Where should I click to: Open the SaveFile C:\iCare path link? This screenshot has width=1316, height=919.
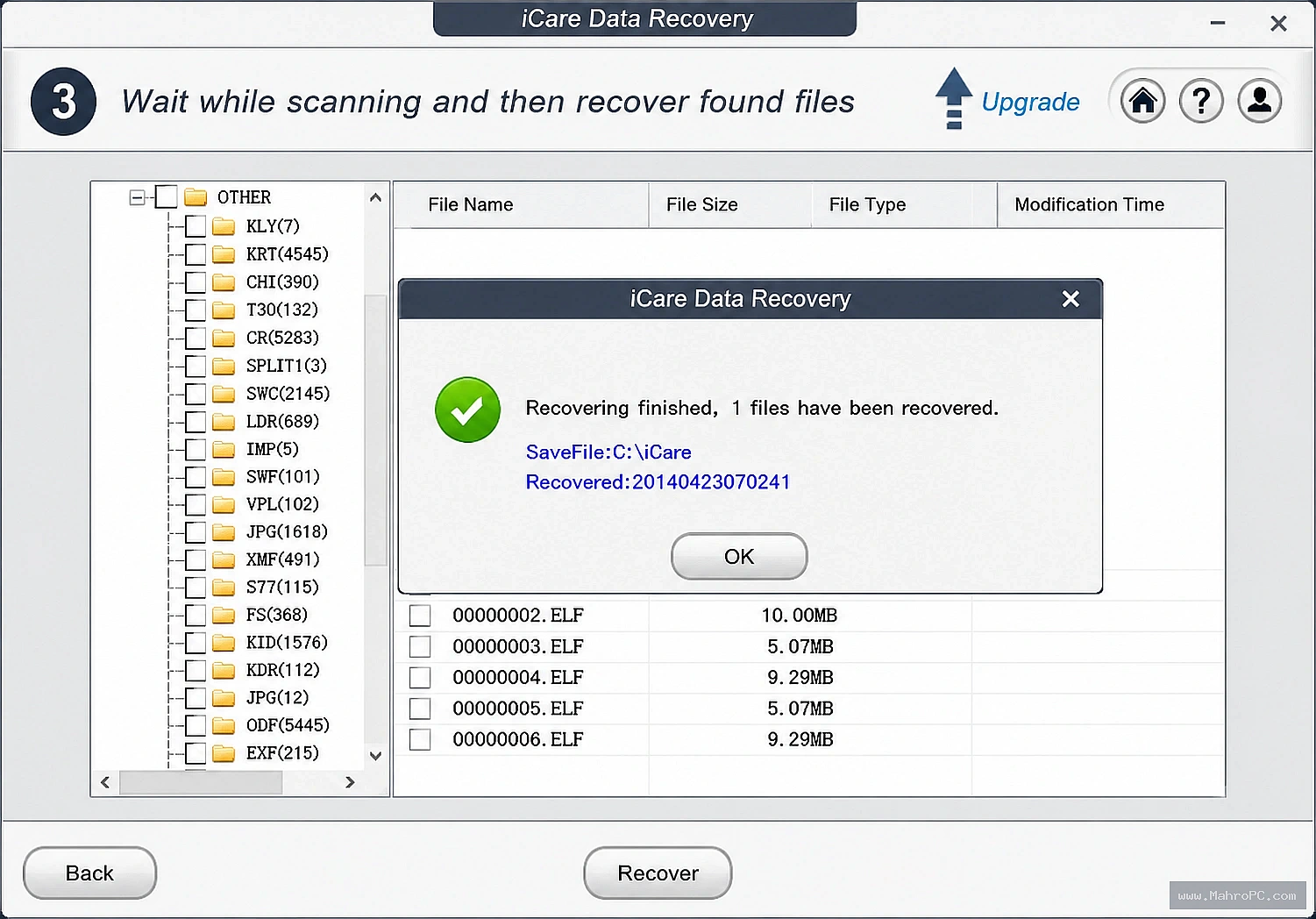(x=608, y=452)
